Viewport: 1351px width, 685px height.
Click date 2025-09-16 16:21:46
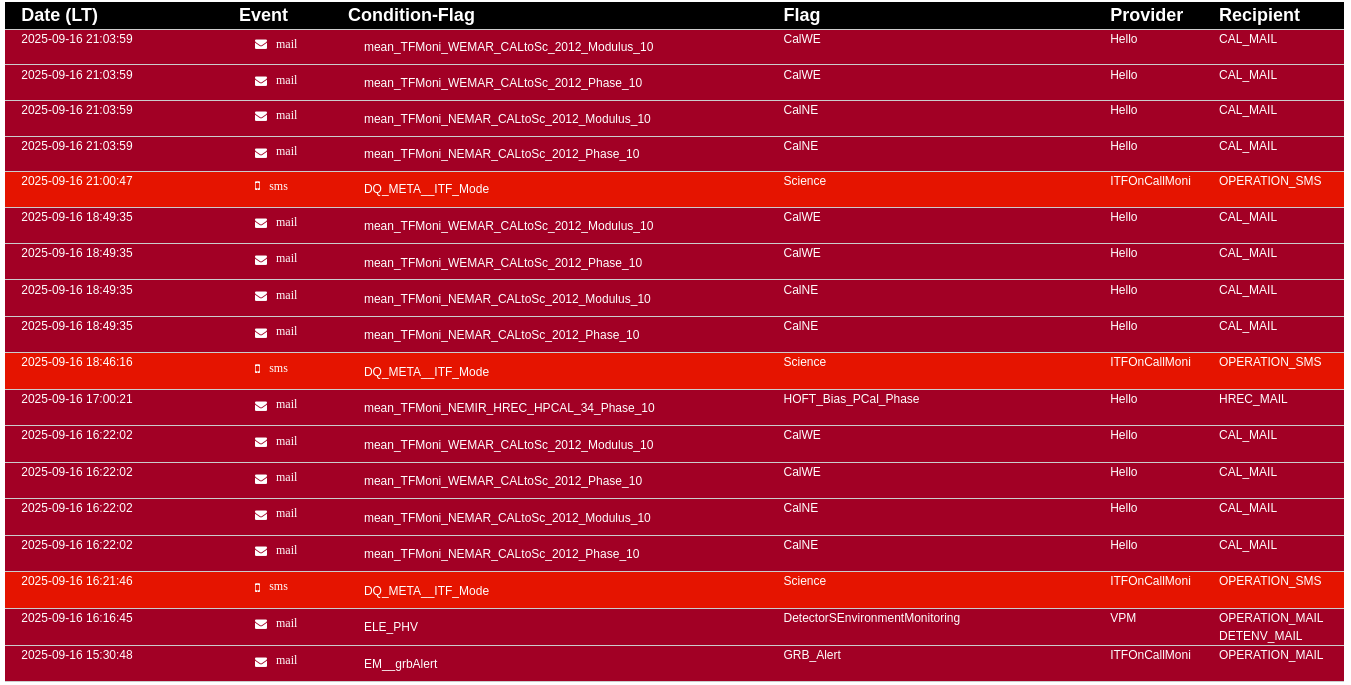pyautogui.click(x=77, y=581)
